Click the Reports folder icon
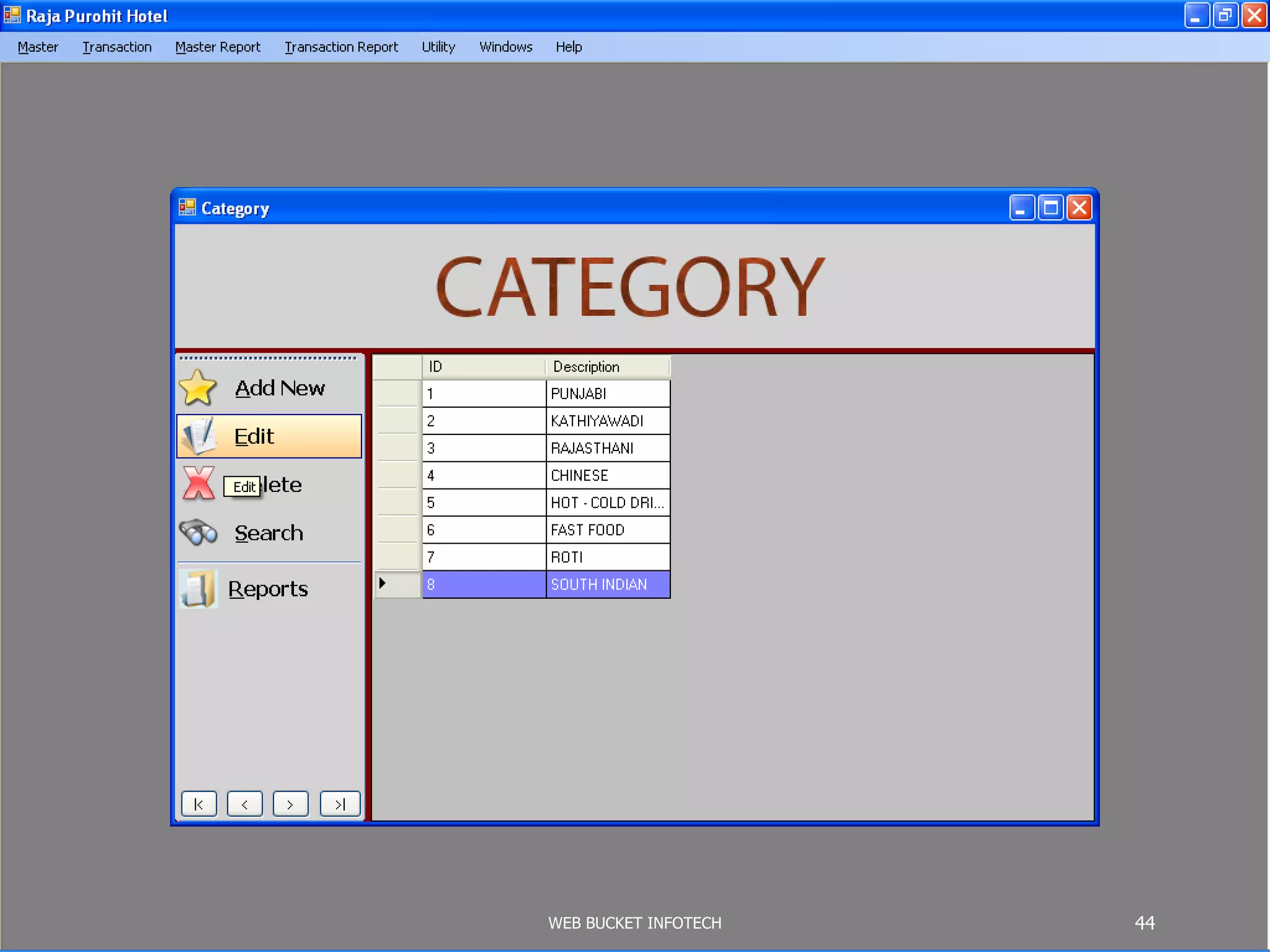1270x952 pixels. point(198,588)
